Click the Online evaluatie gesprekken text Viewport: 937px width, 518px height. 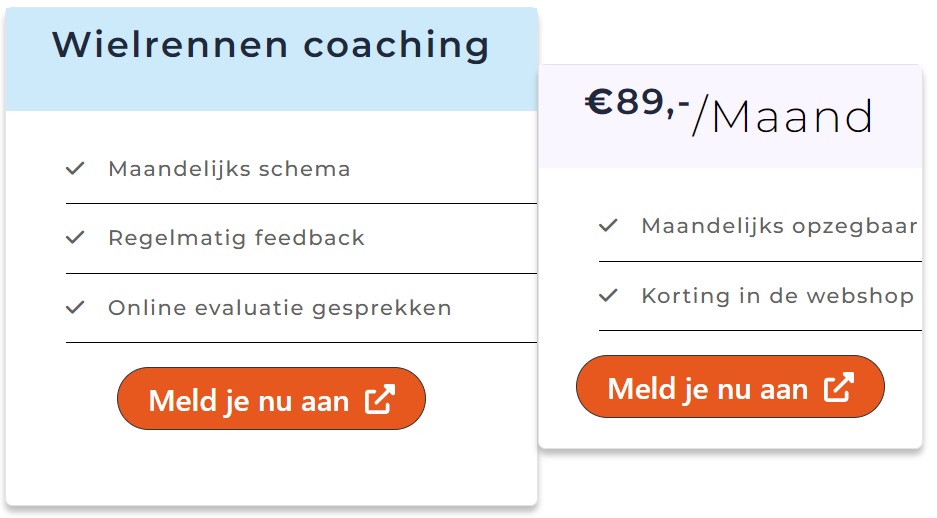coord(280,308)
